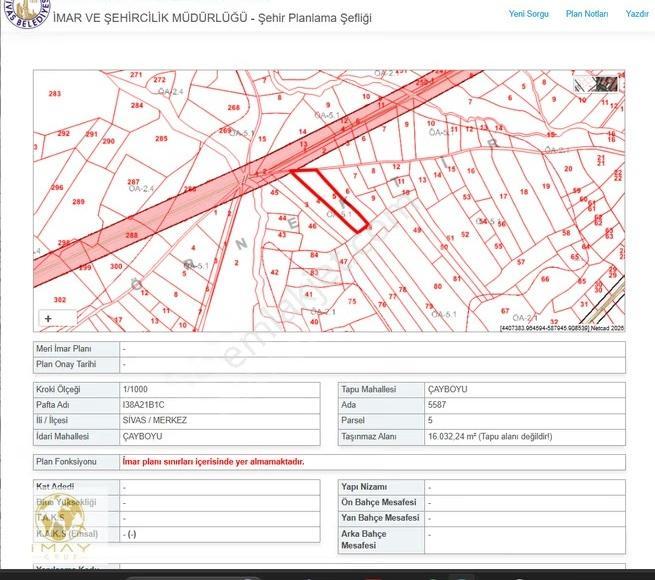Select the highlighted red parcel on map

tap(330, 199)
